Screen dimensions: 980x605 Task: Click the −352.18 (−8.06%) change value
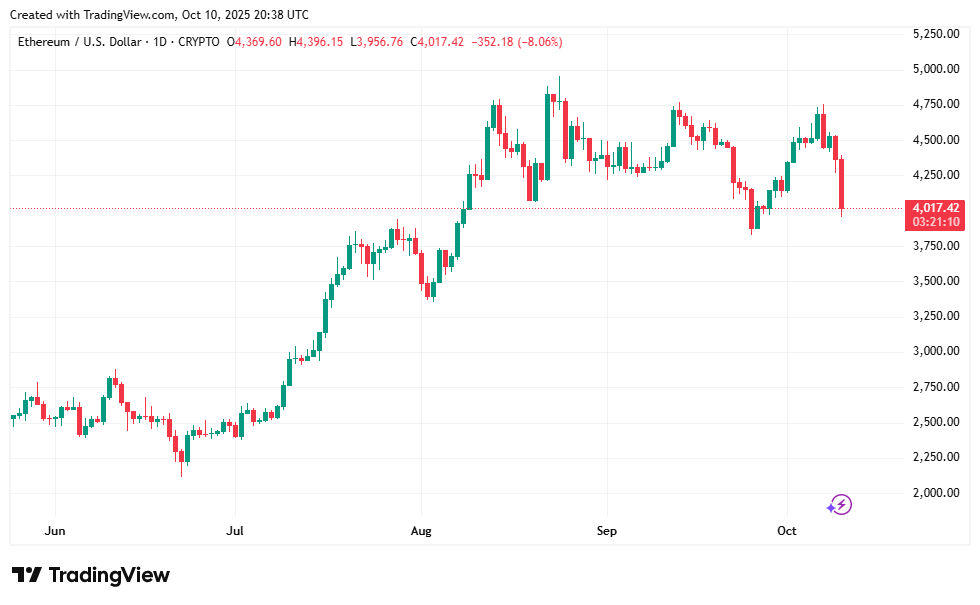pos(517,42)
